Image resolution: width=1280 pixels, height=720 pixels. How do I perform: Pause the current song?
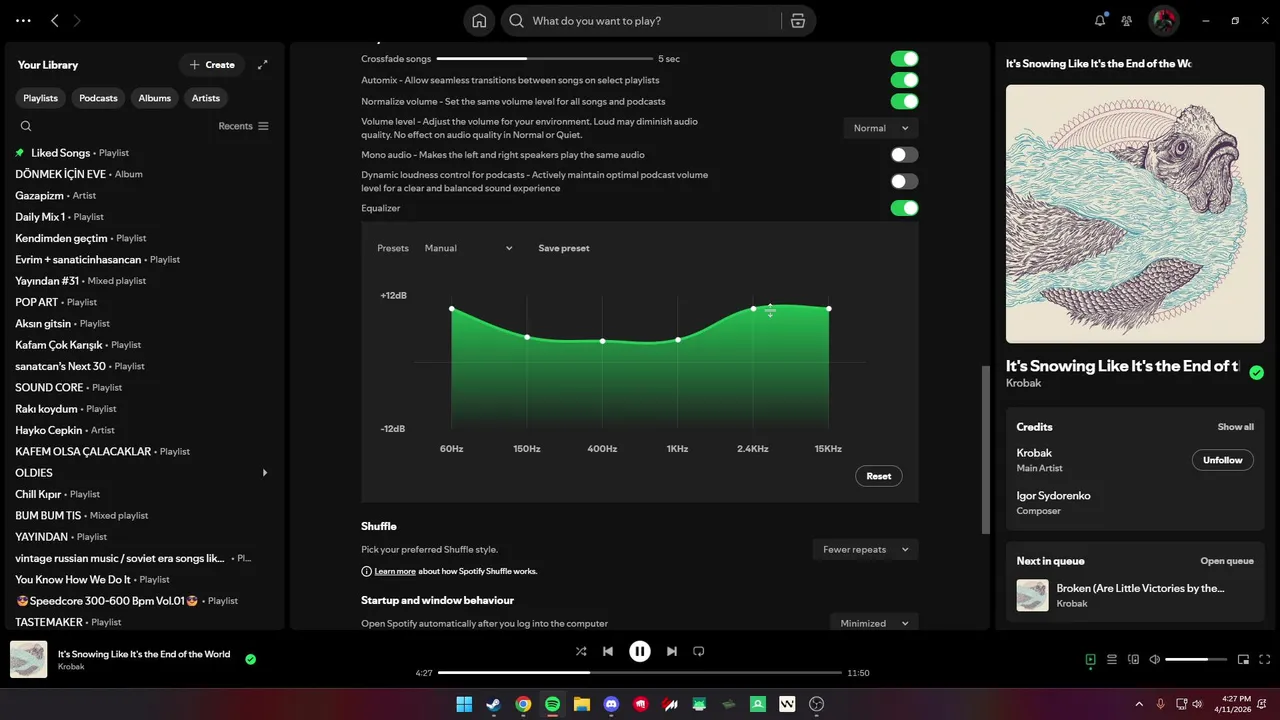pos(640,651)
